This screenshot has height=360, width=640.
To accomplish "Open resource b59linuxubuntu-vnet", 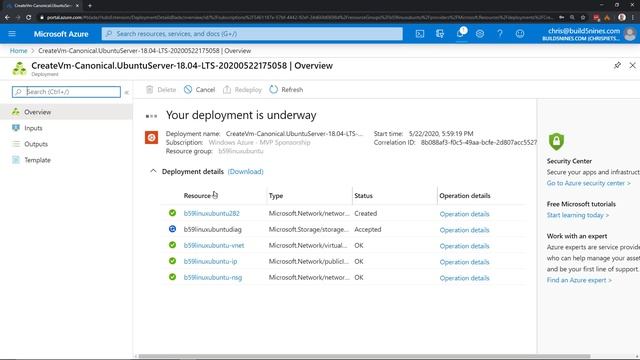I will point(214,245).
